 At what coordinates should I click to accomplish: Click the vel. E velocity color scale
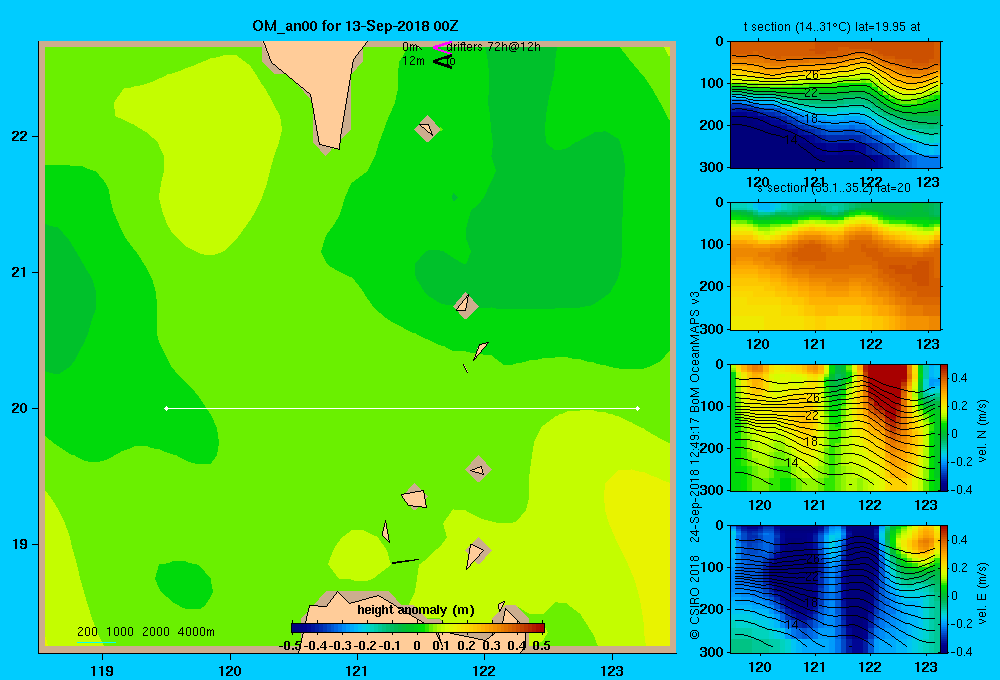point(944,589)
